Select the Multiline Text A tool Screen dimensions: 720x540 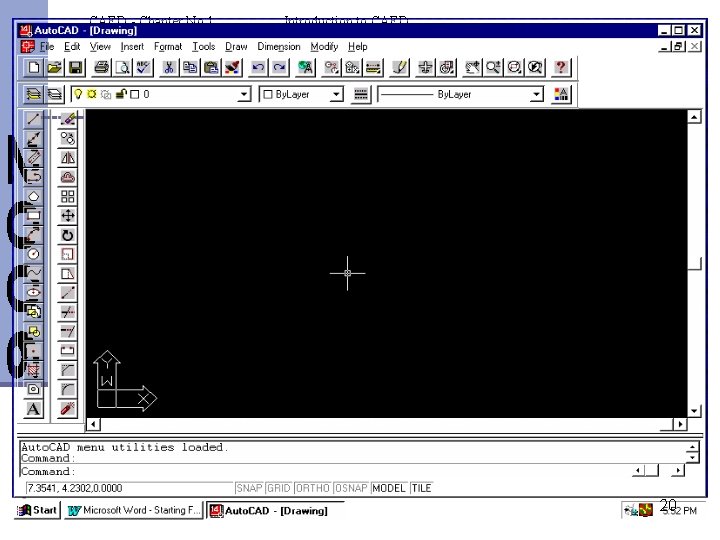(x=33, y=409)
